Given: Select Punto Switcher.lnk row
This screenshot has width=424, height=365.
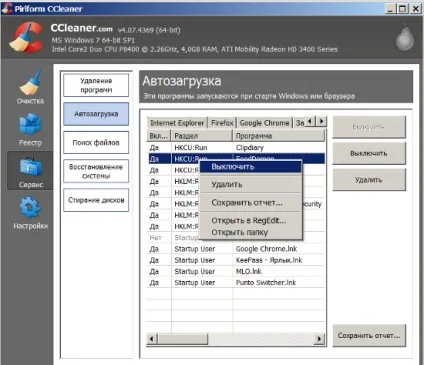Looking at the screenshot, I should click(x=236, y=283).
